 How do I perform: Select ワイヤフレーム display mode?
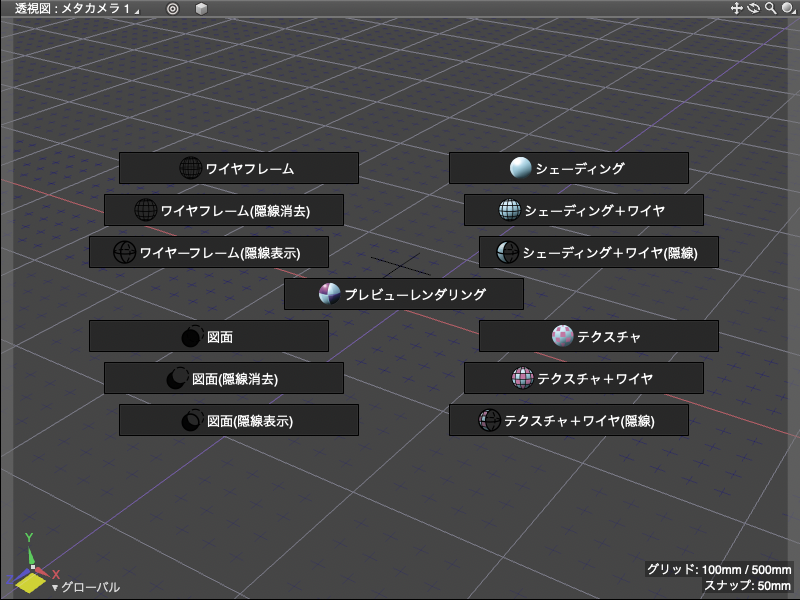[x=238, y=168]
